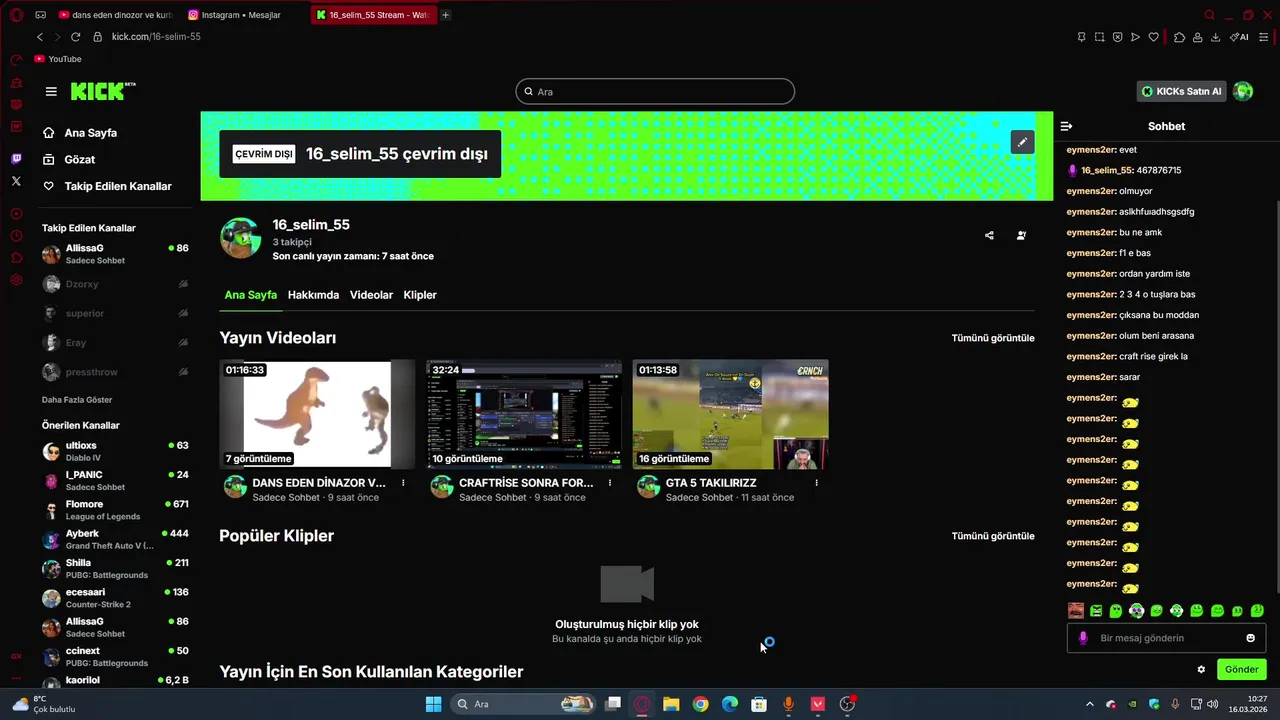The width and height of the screenshot is (1280, 720).
Task: Open site info padlock icon
Action: 98,37
